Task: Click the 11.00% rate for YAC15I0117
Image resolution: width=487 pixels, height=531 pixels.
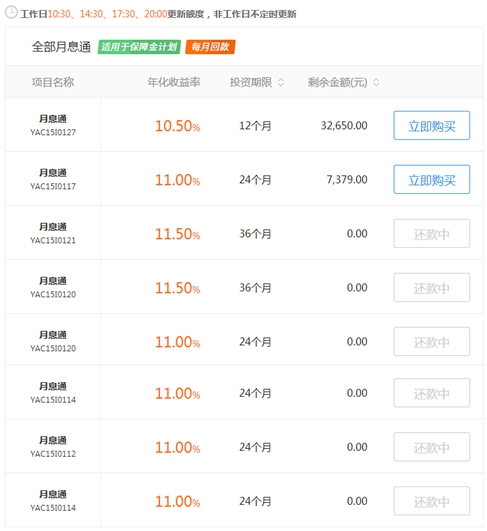Action: click(x=177, y=180)
